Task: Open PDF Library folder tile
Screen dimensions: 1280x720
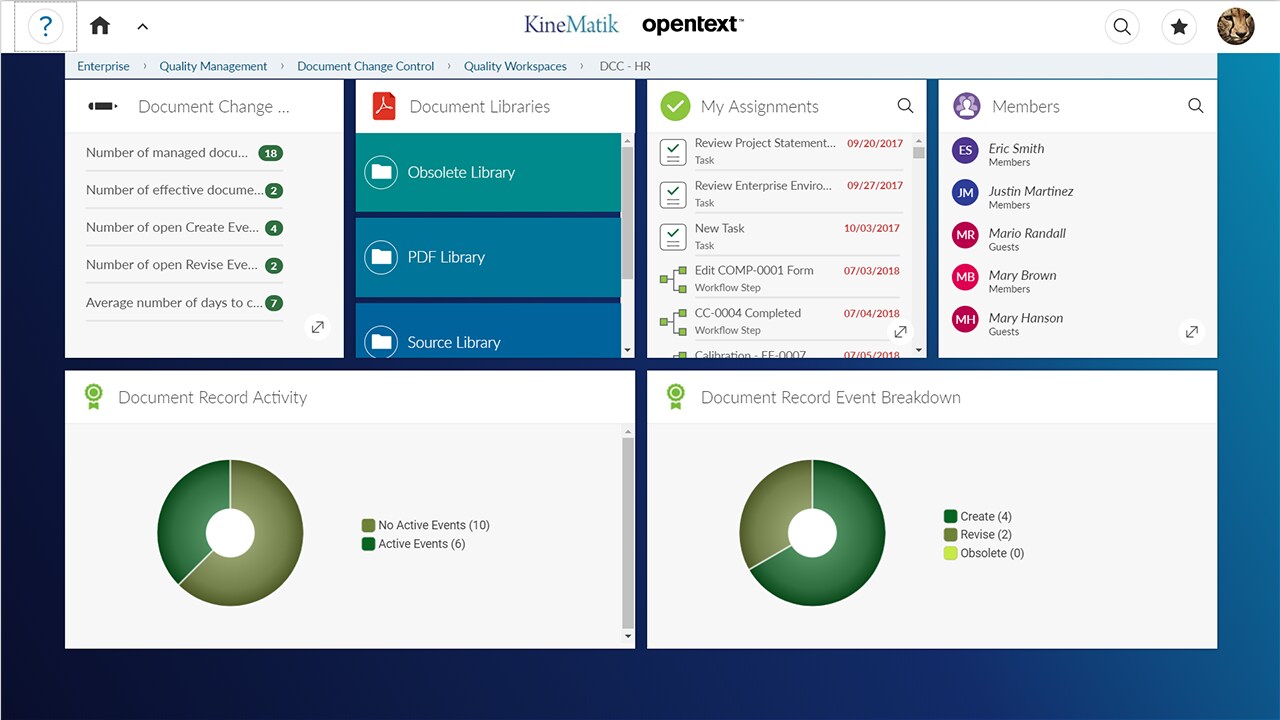Action: tap(488, 257)
